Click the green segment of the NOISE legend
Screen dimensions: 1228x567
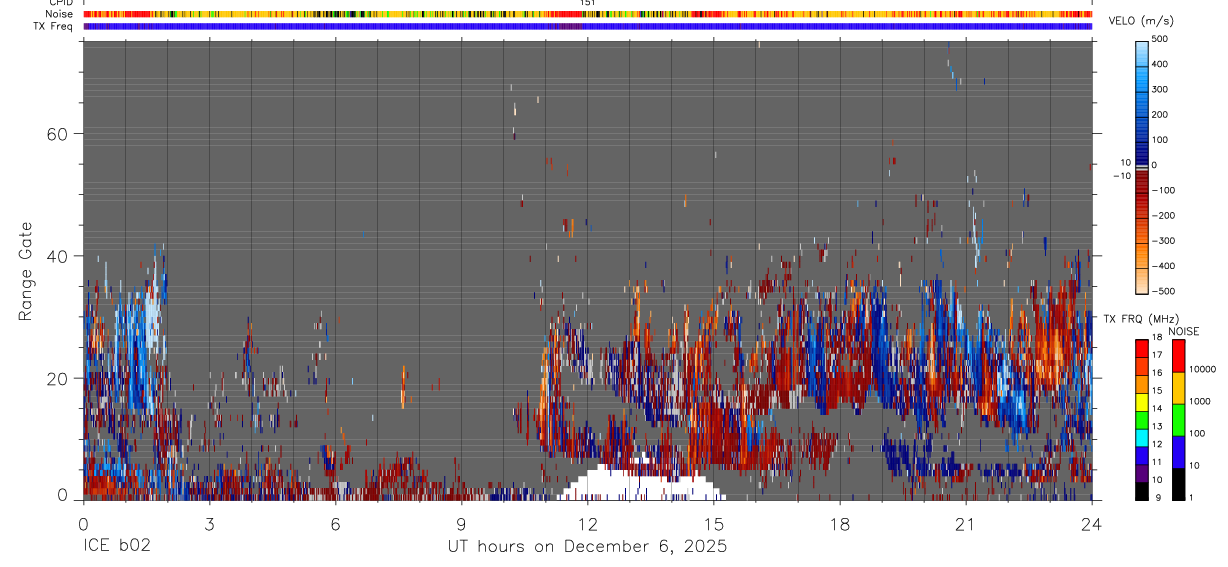(x=1179, y=420)
